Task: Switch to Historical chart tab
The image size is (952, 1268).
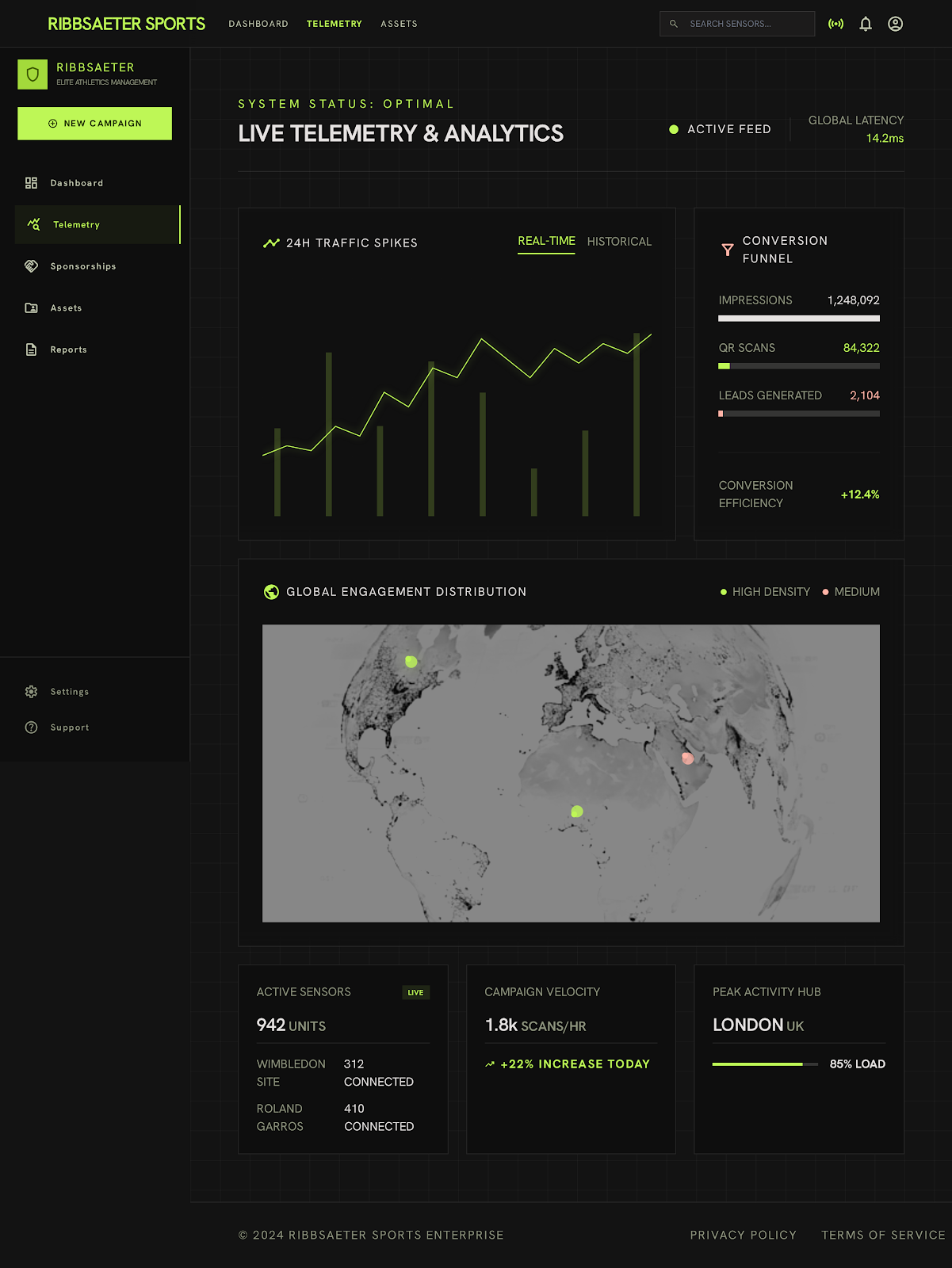Action: [x=619, y=242]
